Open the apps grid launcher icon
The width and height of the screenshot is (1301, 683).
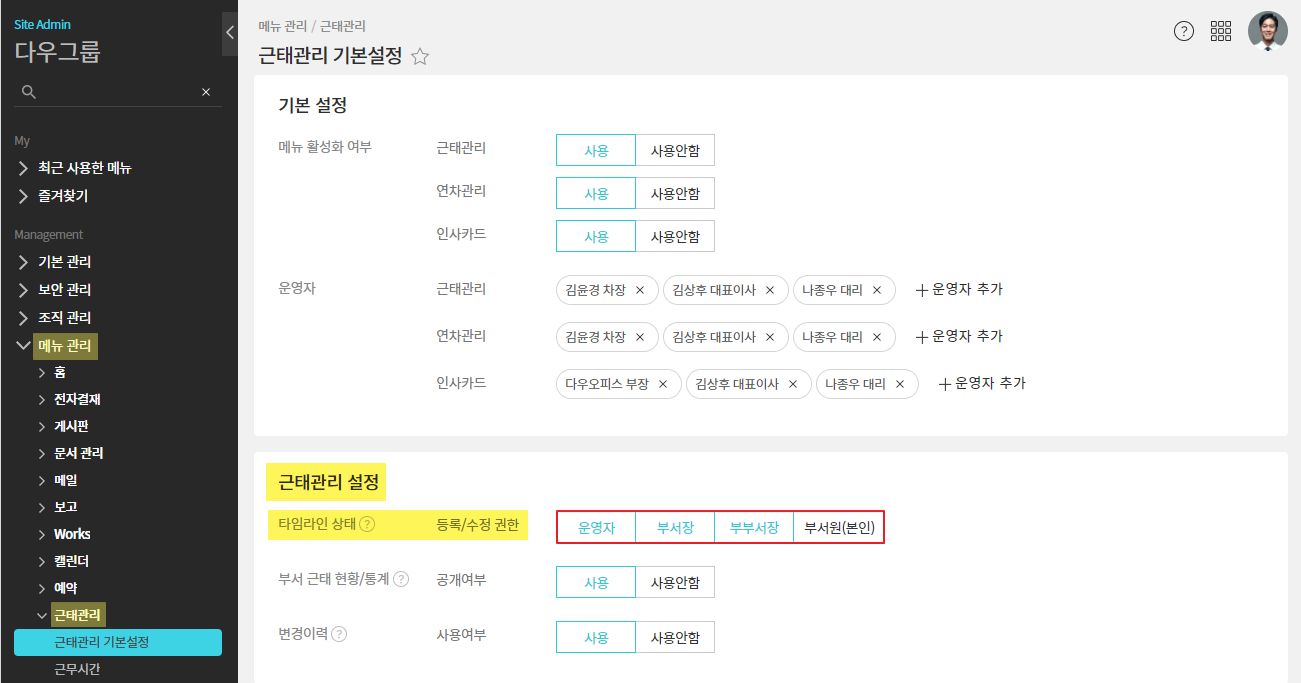pos(1221,31)
